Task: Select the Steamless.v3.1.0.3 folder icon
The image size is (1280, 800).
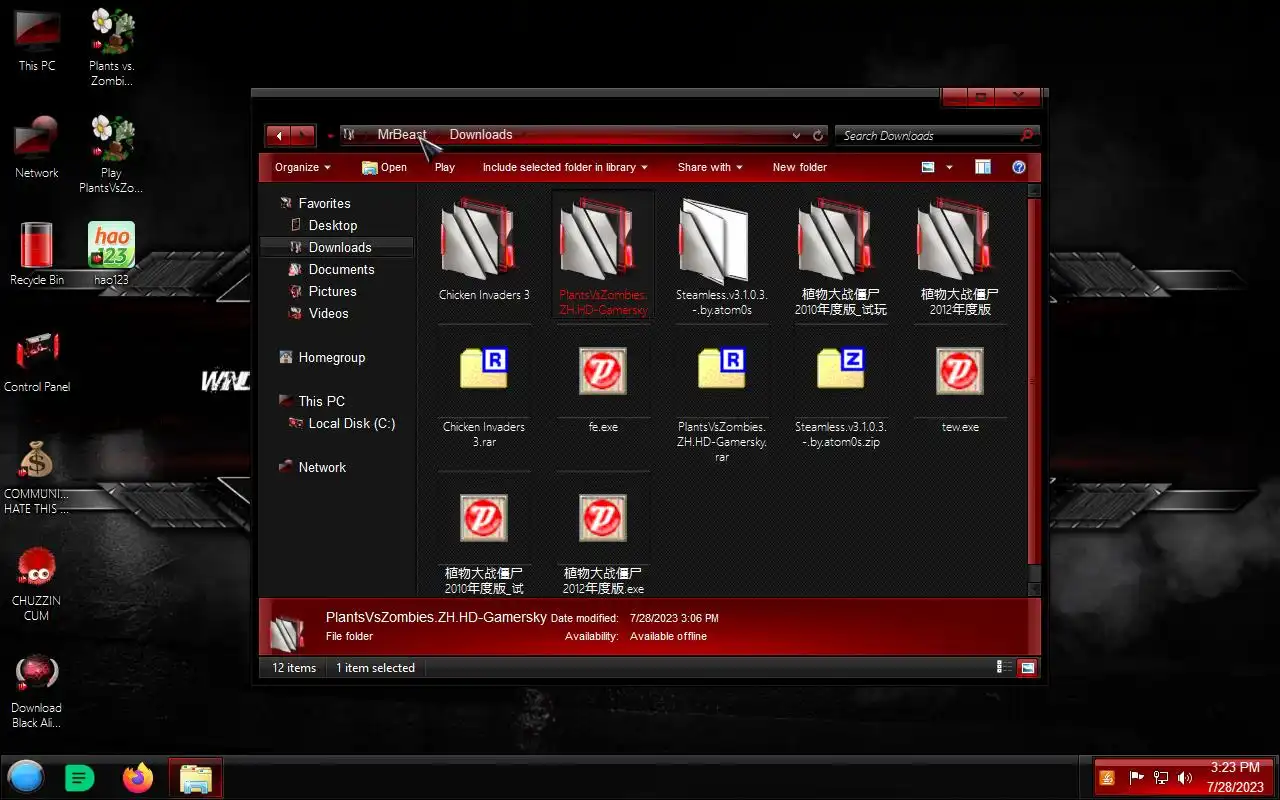Action: [713, 242]
